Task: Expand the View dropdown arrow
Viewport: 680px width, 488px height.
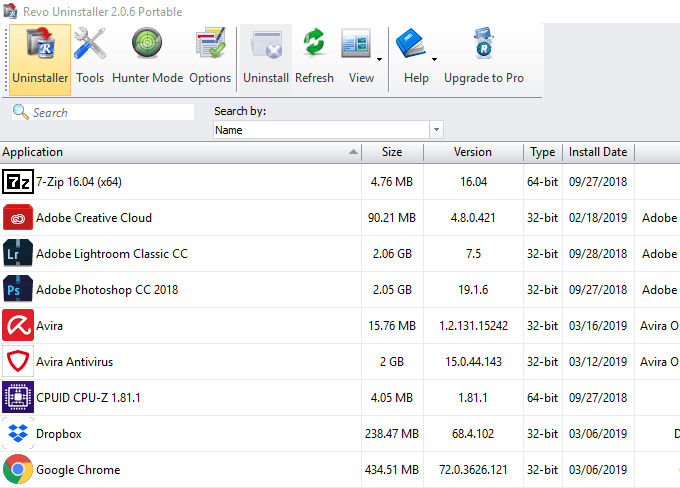Action: click(379, 59)
